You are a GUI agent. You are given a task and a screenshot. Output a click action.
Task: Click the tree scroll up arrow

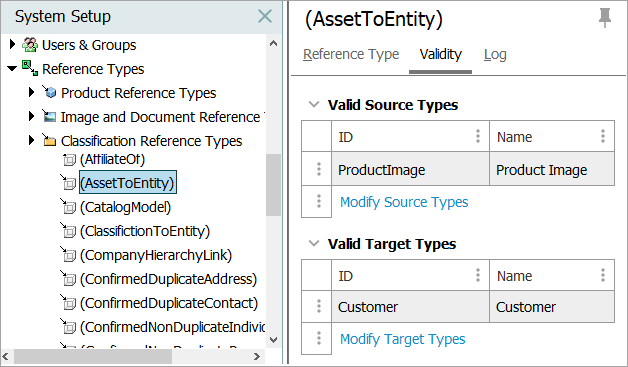[274, 43]
